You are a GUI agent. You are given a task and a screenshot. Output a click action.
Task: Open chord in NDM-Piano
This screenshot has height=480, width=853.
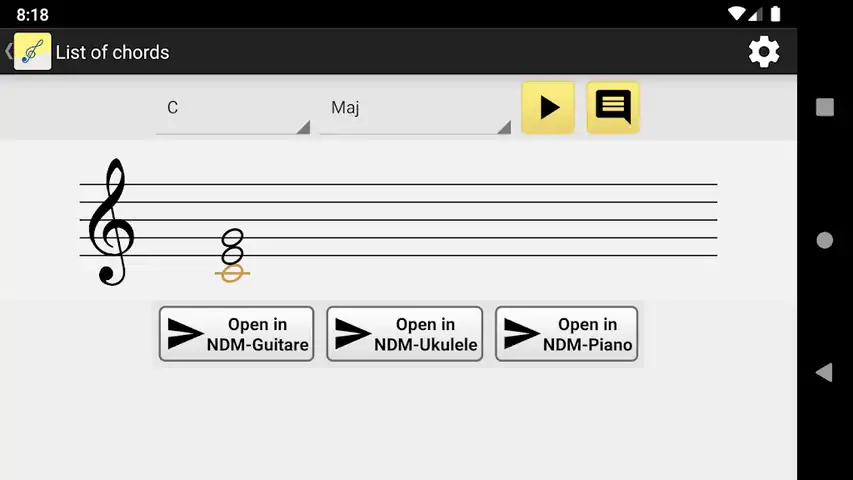click(x=566, y=334)
